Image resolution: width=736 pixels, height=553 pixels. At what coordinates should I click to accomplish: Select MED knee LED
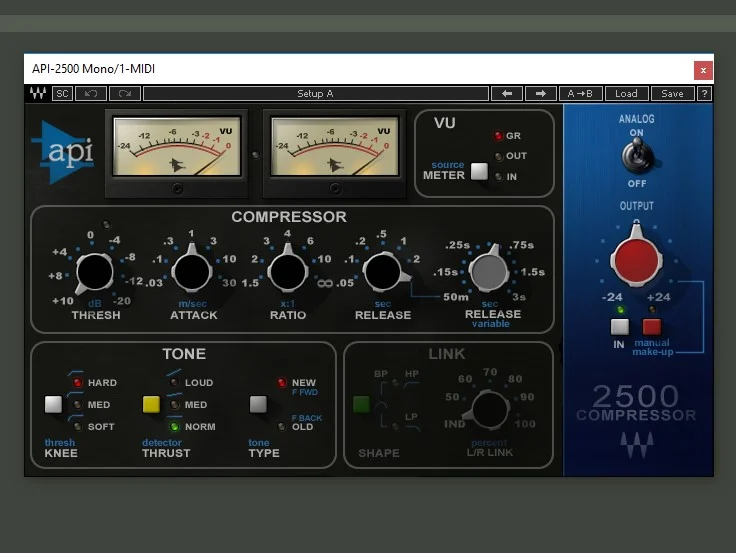77,404
